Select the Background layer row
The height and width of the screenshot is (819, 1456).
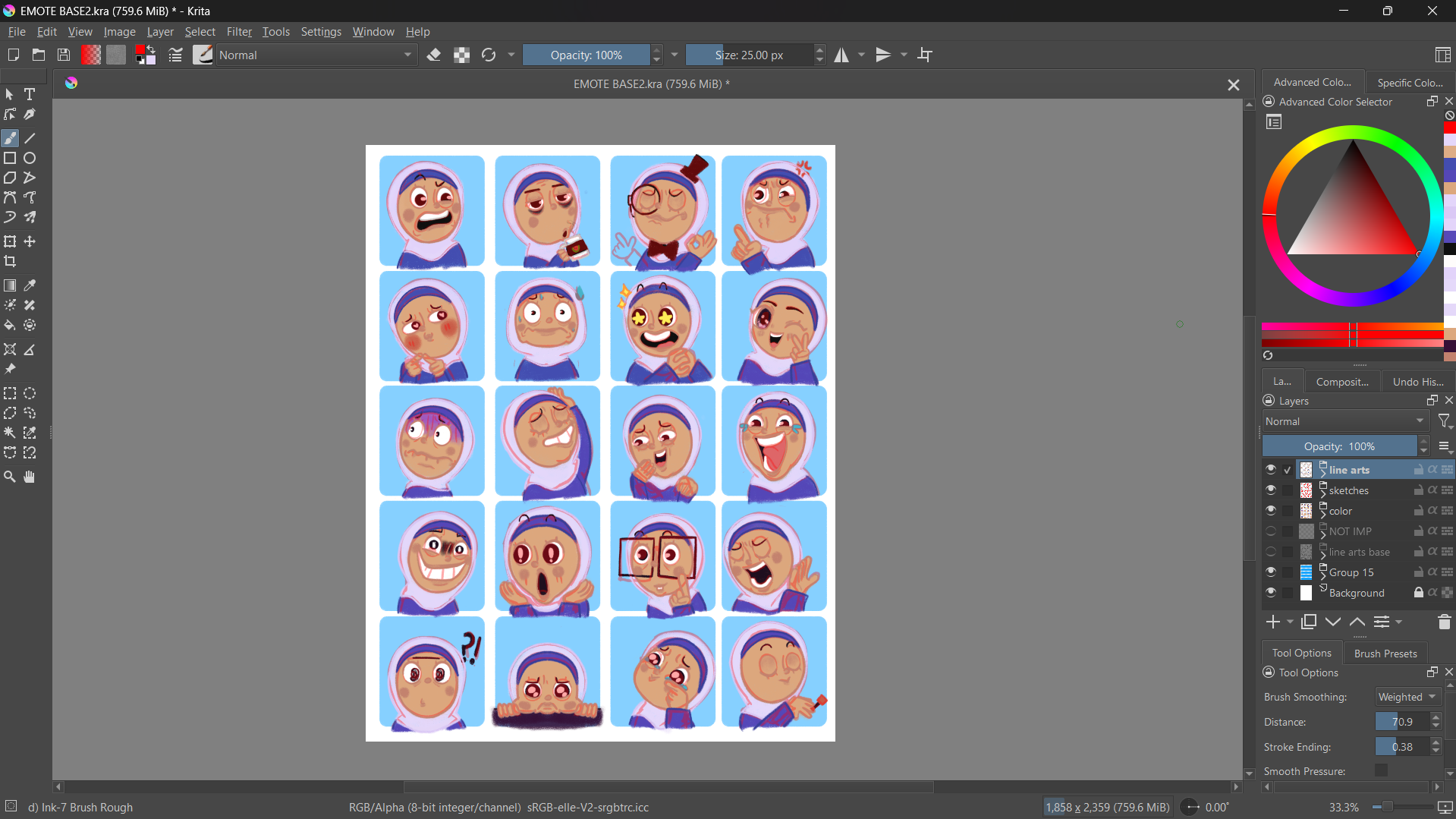pyautogui.click(x=1357, y=593)
